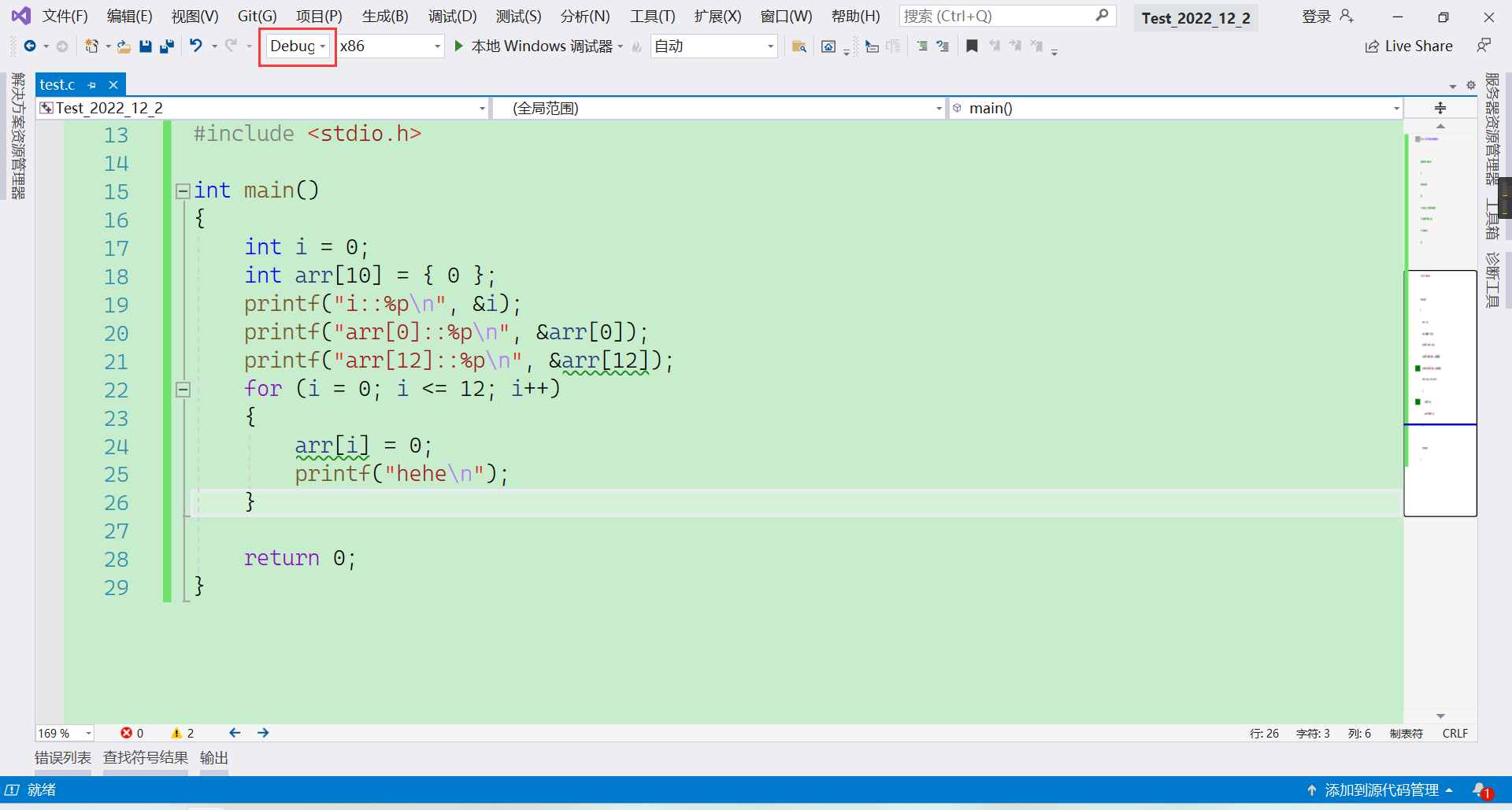Image resolution: width=1512 pixels, height=810 pixels.
Task: Click the cursor-and-list icon in the text editor toolbar
Action: point(872,46)
